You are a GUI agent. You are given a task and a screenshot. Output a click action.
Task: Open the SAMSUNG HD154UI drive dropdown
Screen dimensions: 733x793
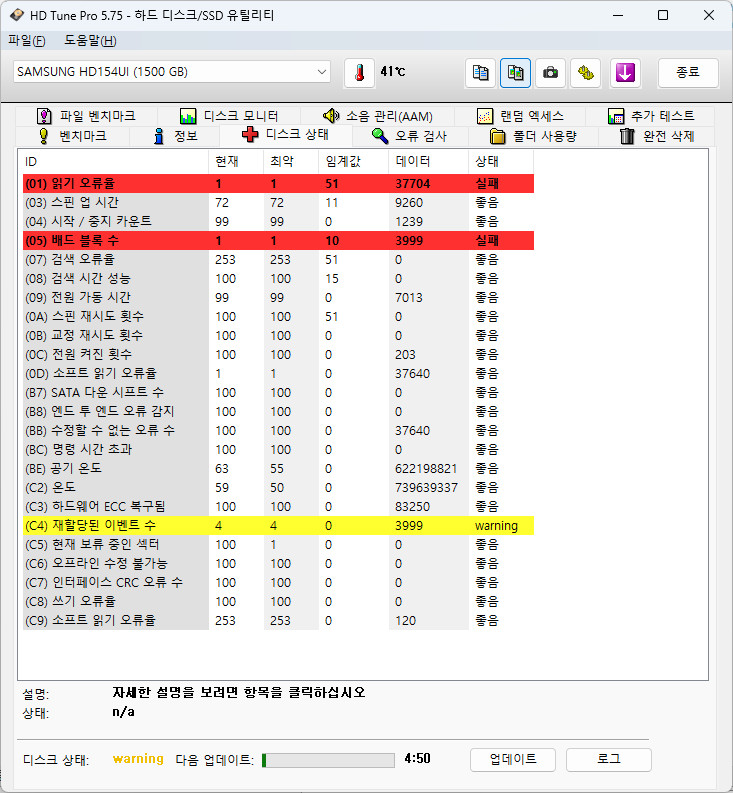[172, 72]
